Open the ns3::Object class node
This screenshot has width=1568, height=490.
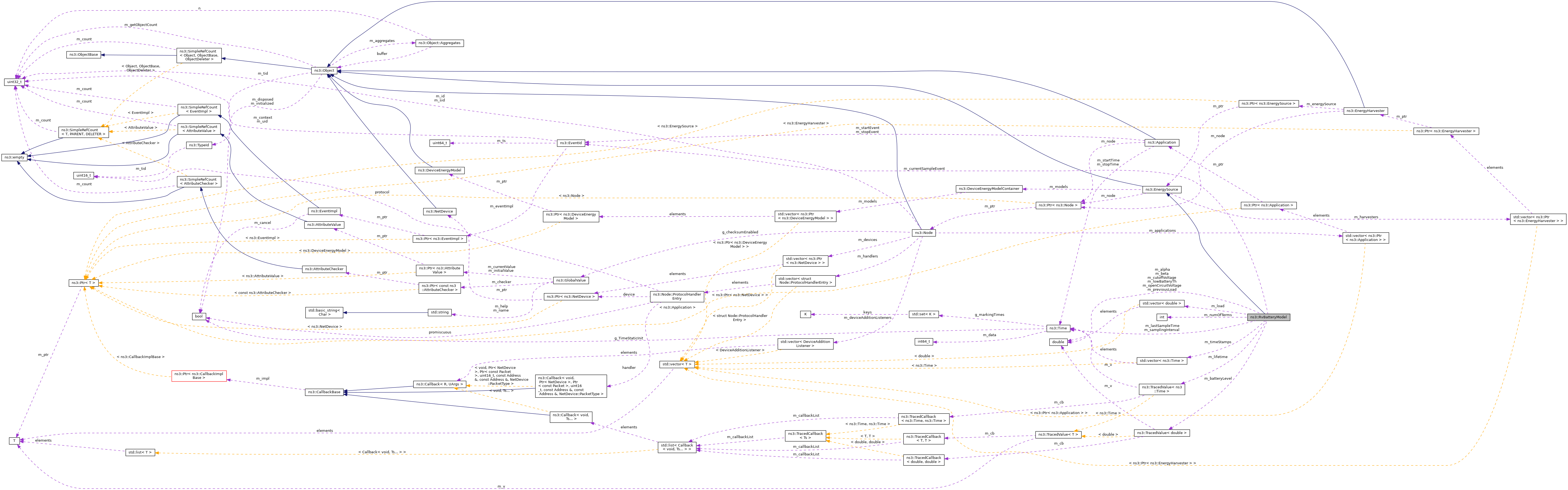coord(324,71)
